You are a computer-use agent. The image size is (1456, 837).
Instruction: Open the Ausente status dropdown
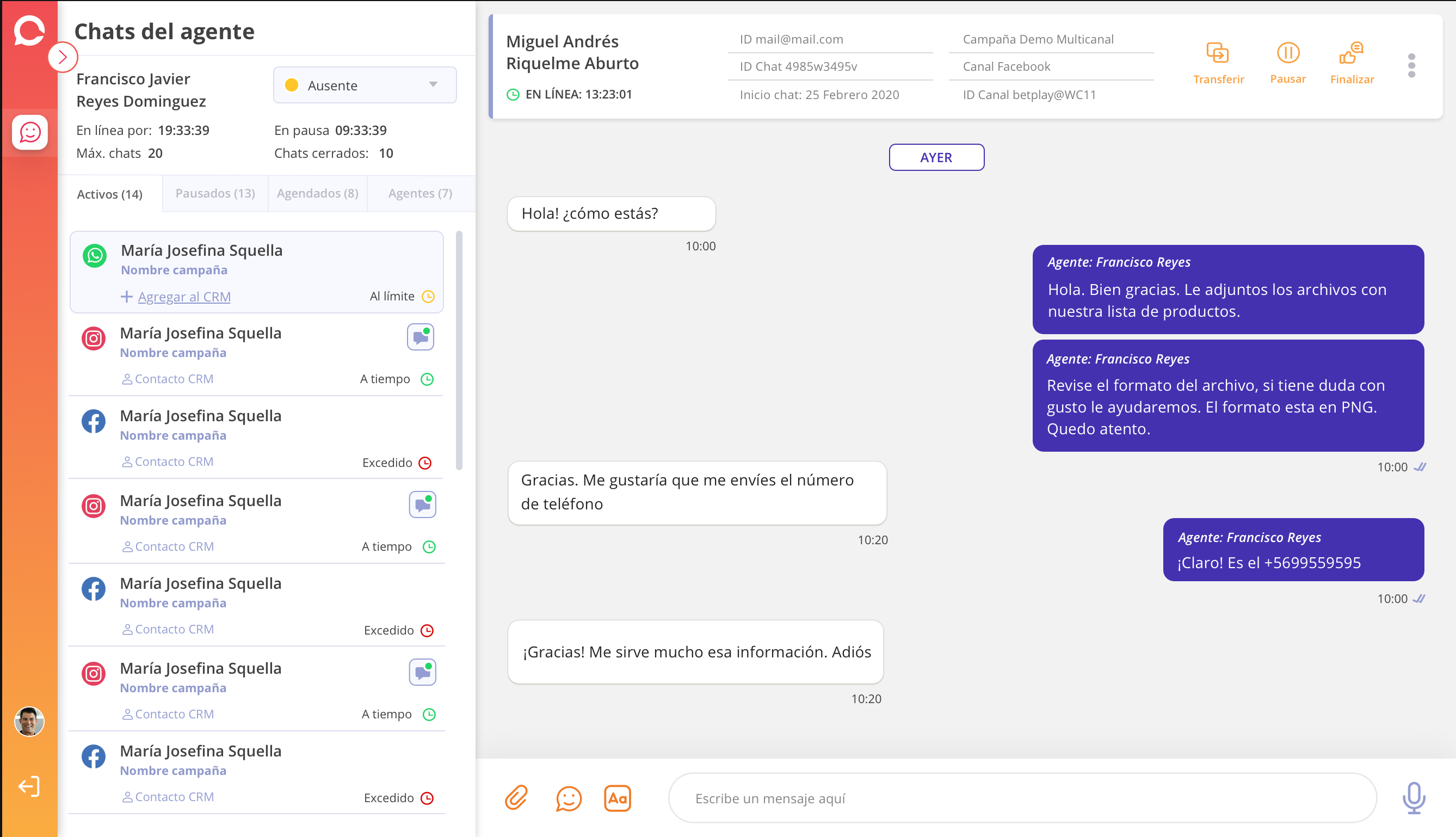[365, 85]
